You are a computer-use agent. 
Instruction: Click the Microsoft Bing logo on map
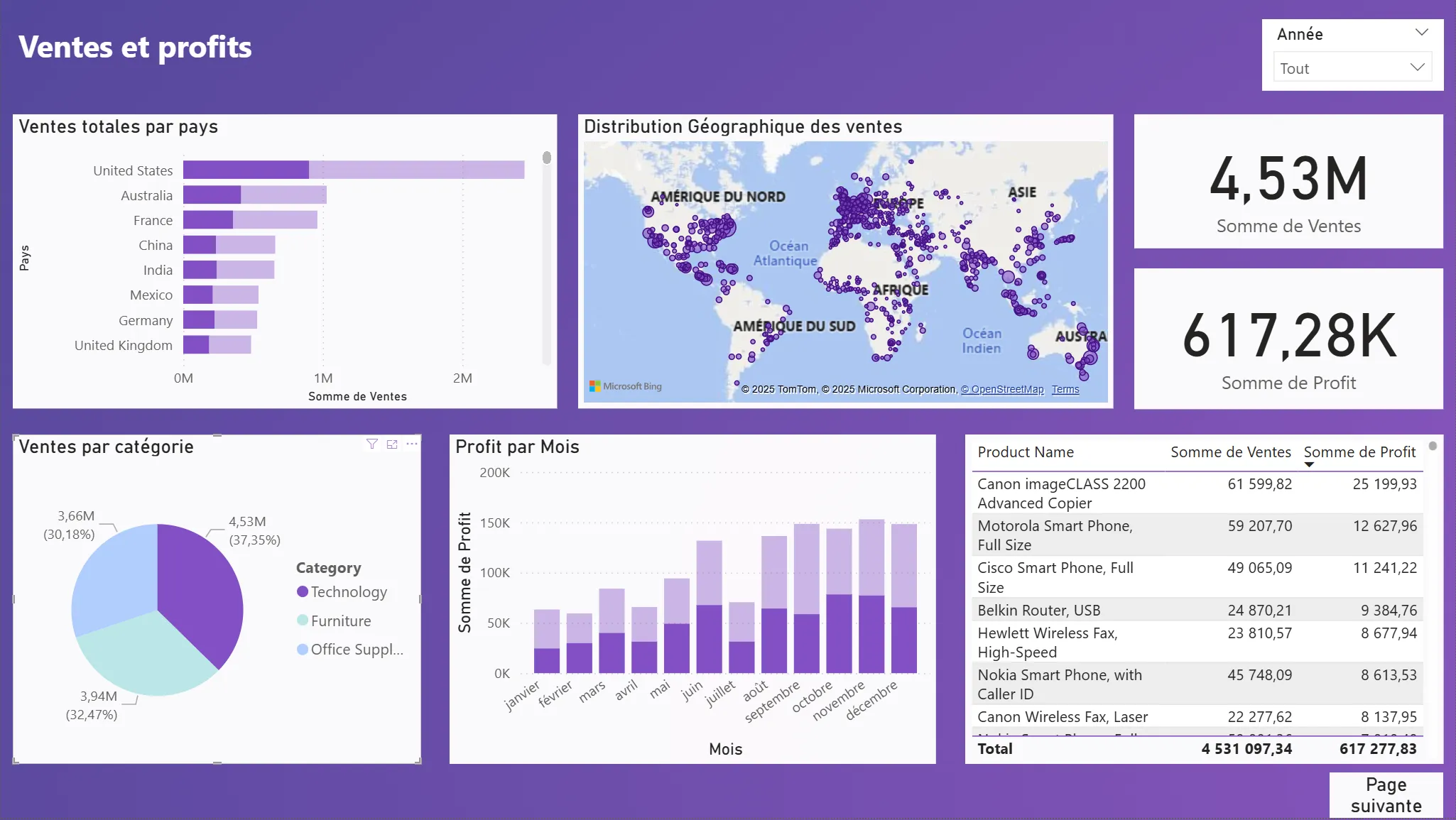tap(625, 386)
